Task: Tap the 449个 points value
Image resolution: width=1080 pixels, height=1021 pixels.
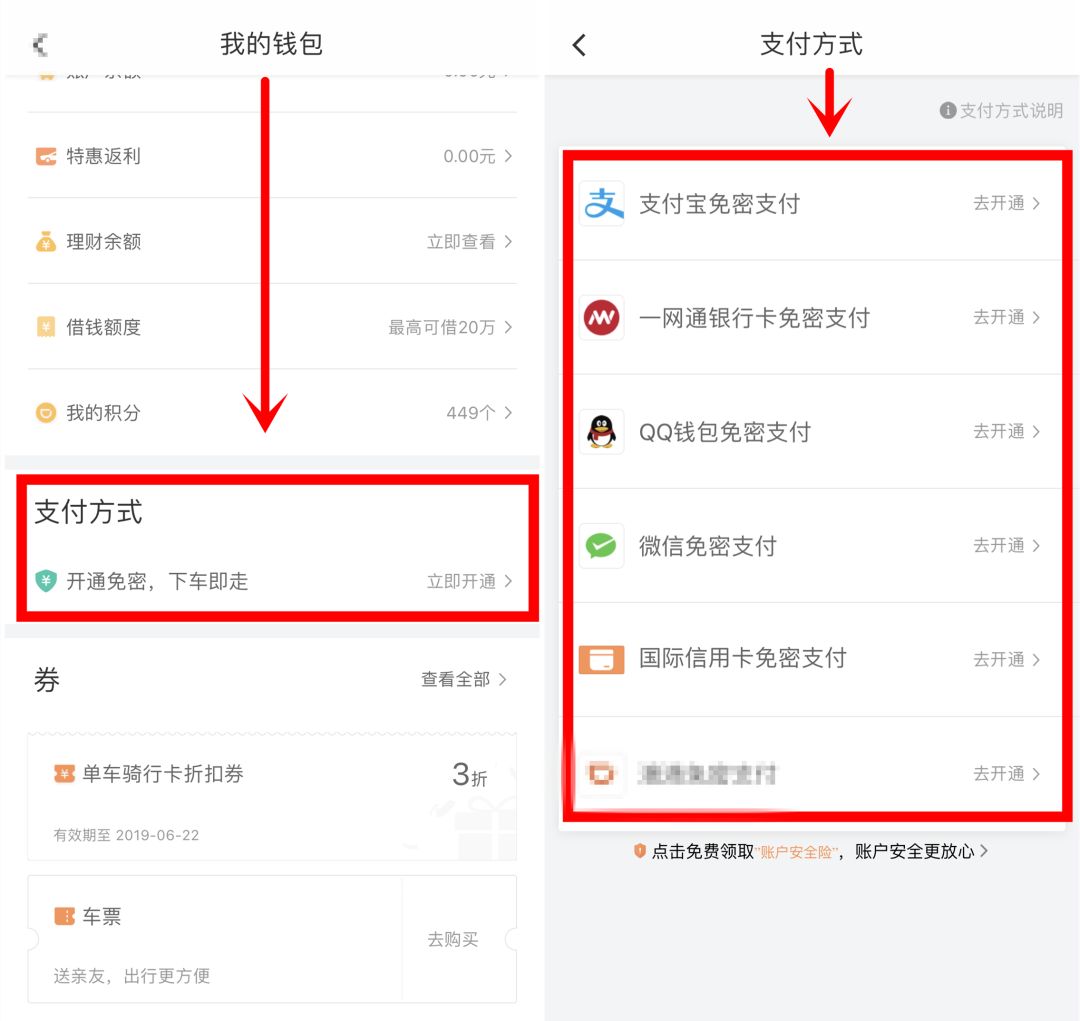Action: (x=470, y=413)
